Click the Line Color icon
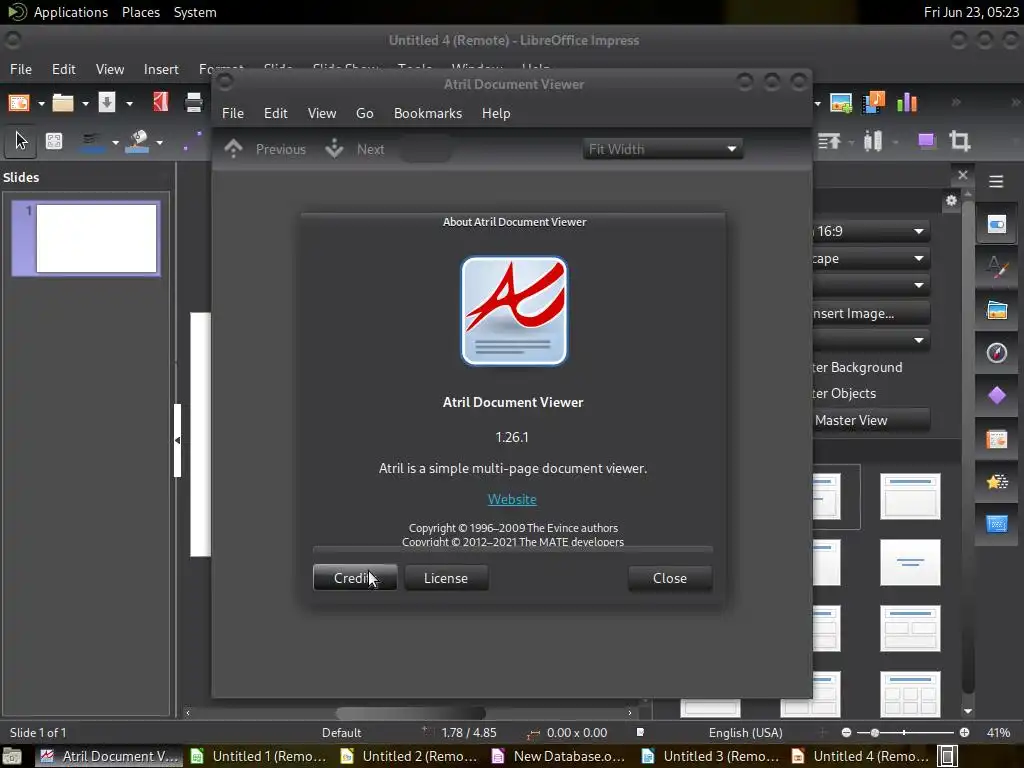The image size is (1024, 768). coord(93,142)
